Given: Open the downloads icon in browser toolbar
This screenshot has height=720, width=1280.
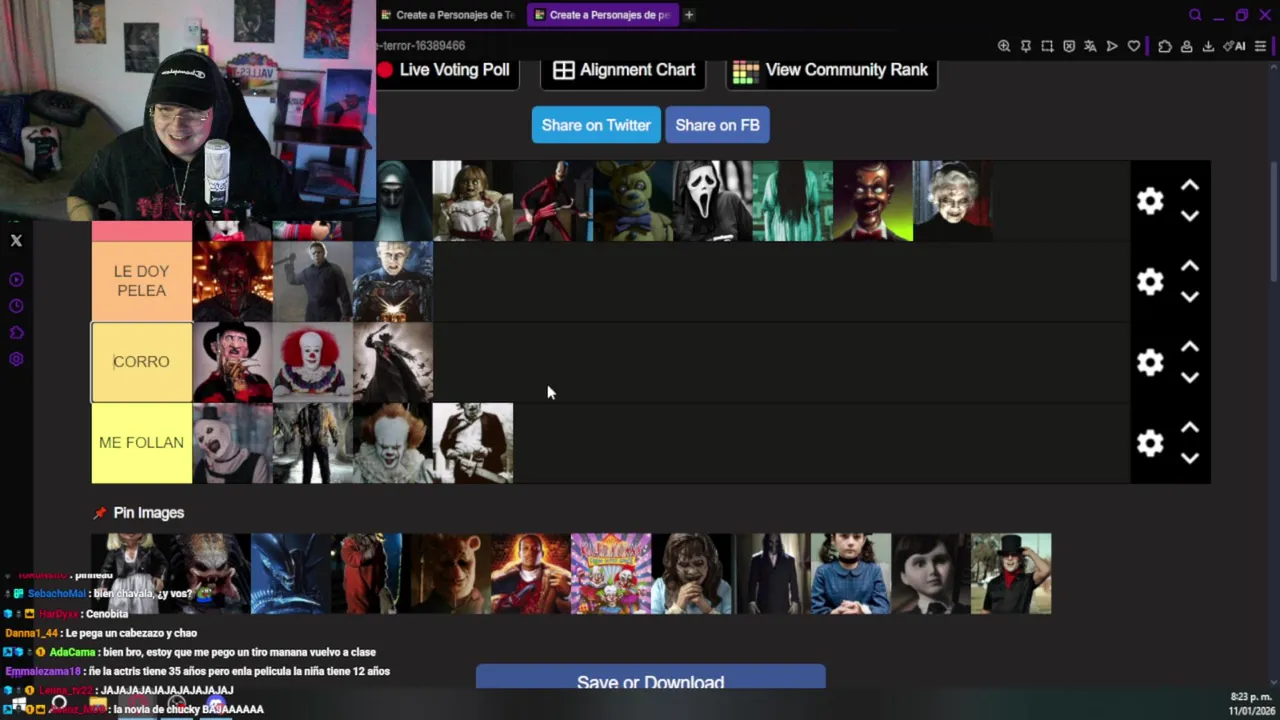Looking at the screenshot, I should coord(1208,46).
